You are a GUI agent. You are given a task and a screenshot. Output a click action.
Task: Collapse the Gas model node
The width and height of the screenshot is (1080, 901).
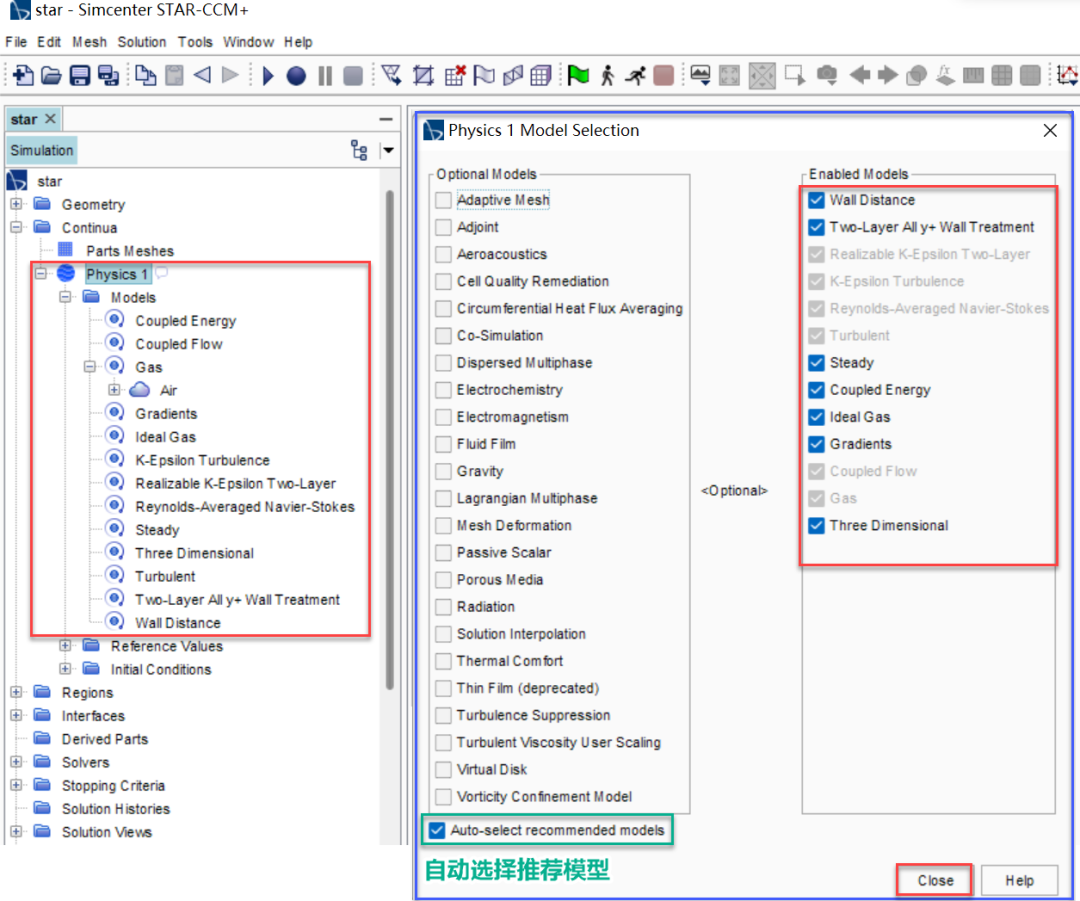coord(90,366)
